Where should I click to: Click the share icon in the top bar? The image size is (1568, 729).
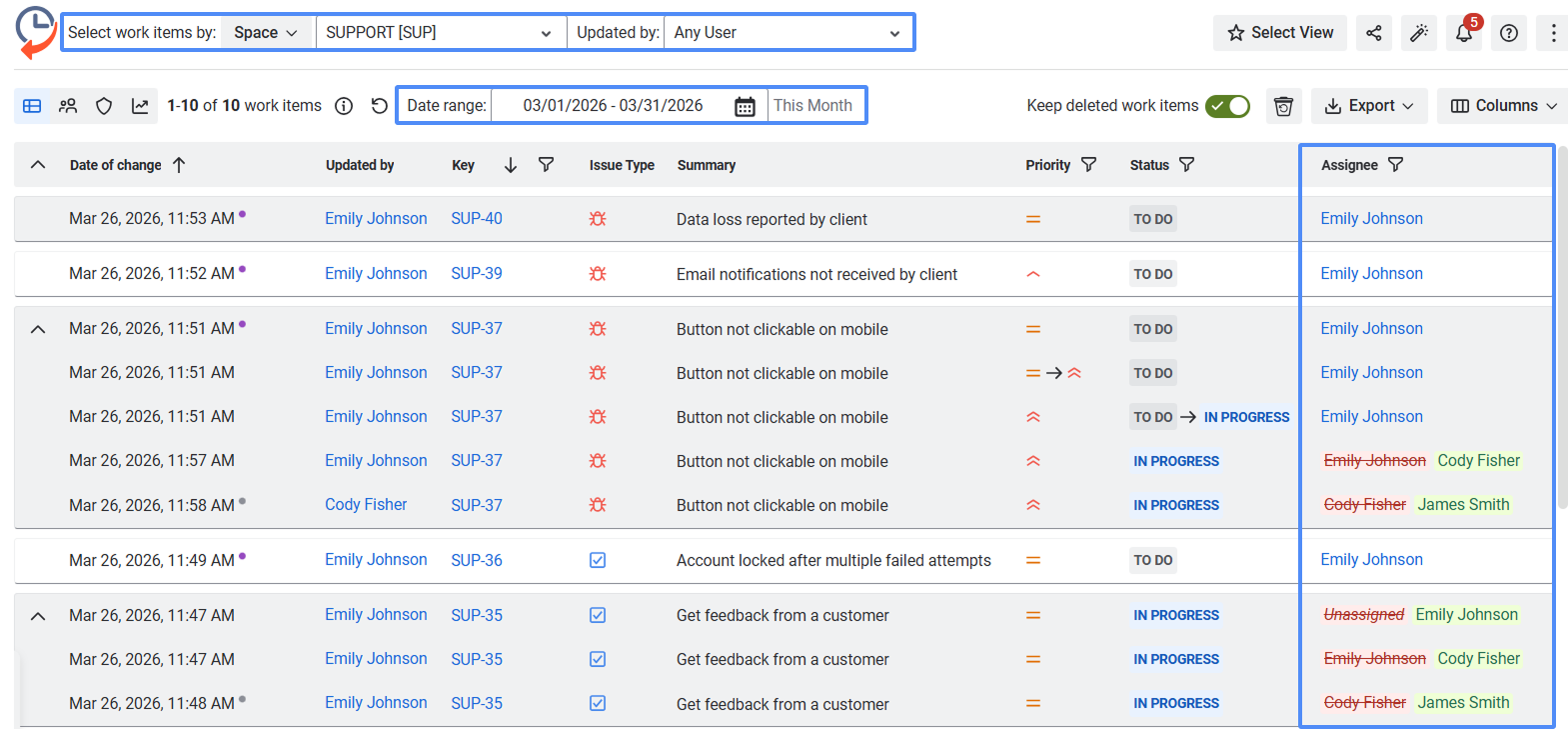tap(1374, 33)
